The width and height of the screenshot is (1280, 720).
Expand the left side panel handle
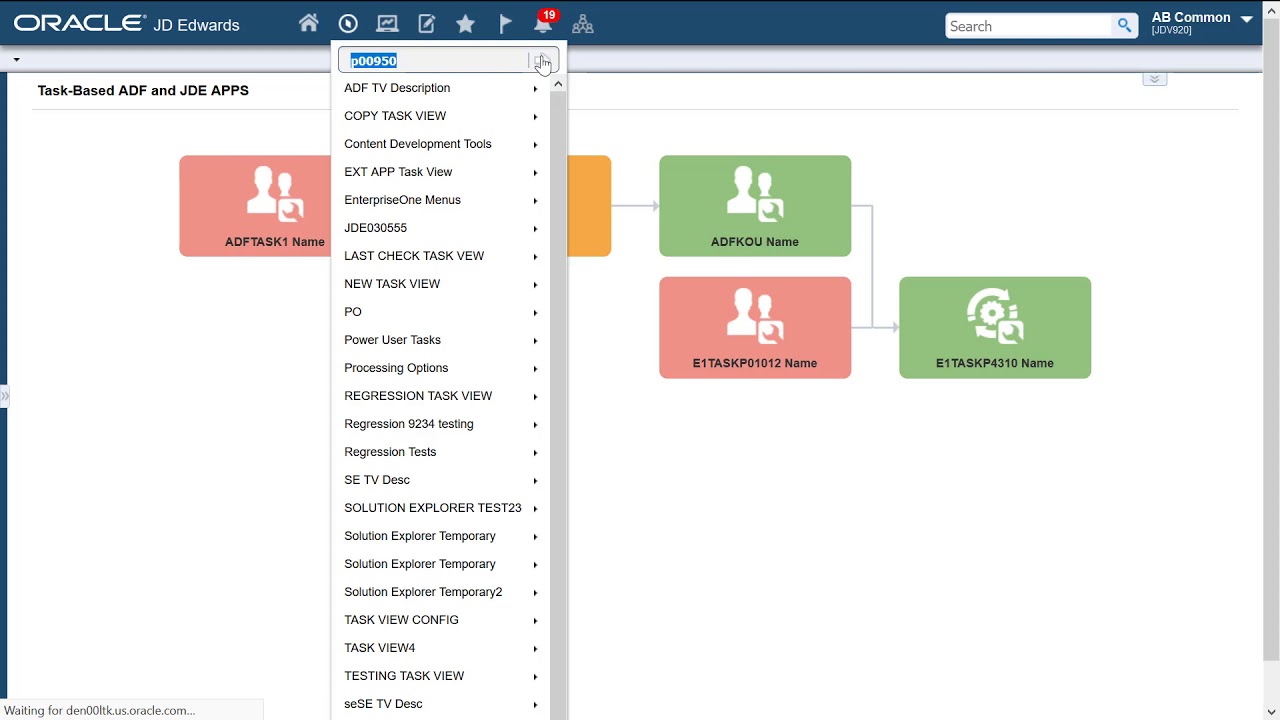[4, 397]
